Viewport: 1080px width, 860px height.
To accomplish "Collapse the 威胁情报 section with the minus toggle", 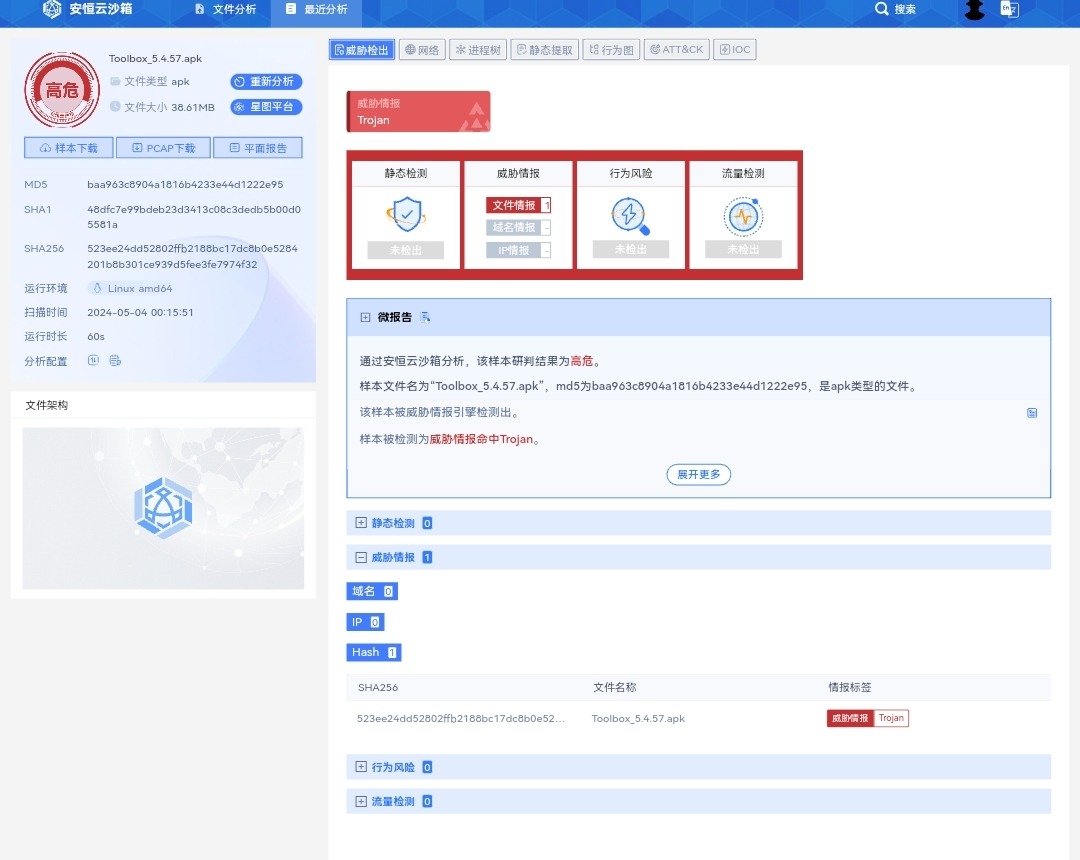I will pos(361,558).
